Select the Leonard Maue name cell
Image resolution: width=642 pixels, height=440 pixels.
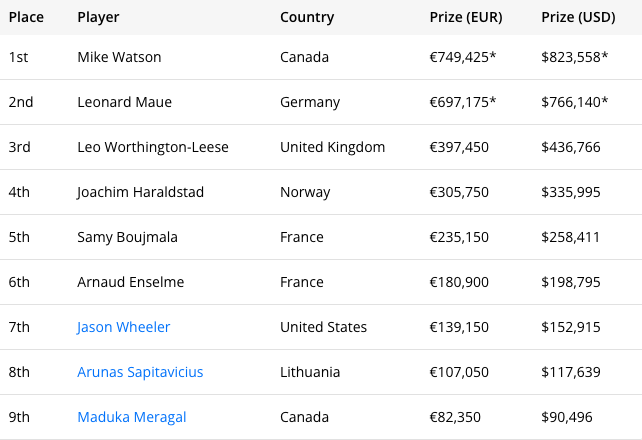pyautogui.click(x=124, y=102)
